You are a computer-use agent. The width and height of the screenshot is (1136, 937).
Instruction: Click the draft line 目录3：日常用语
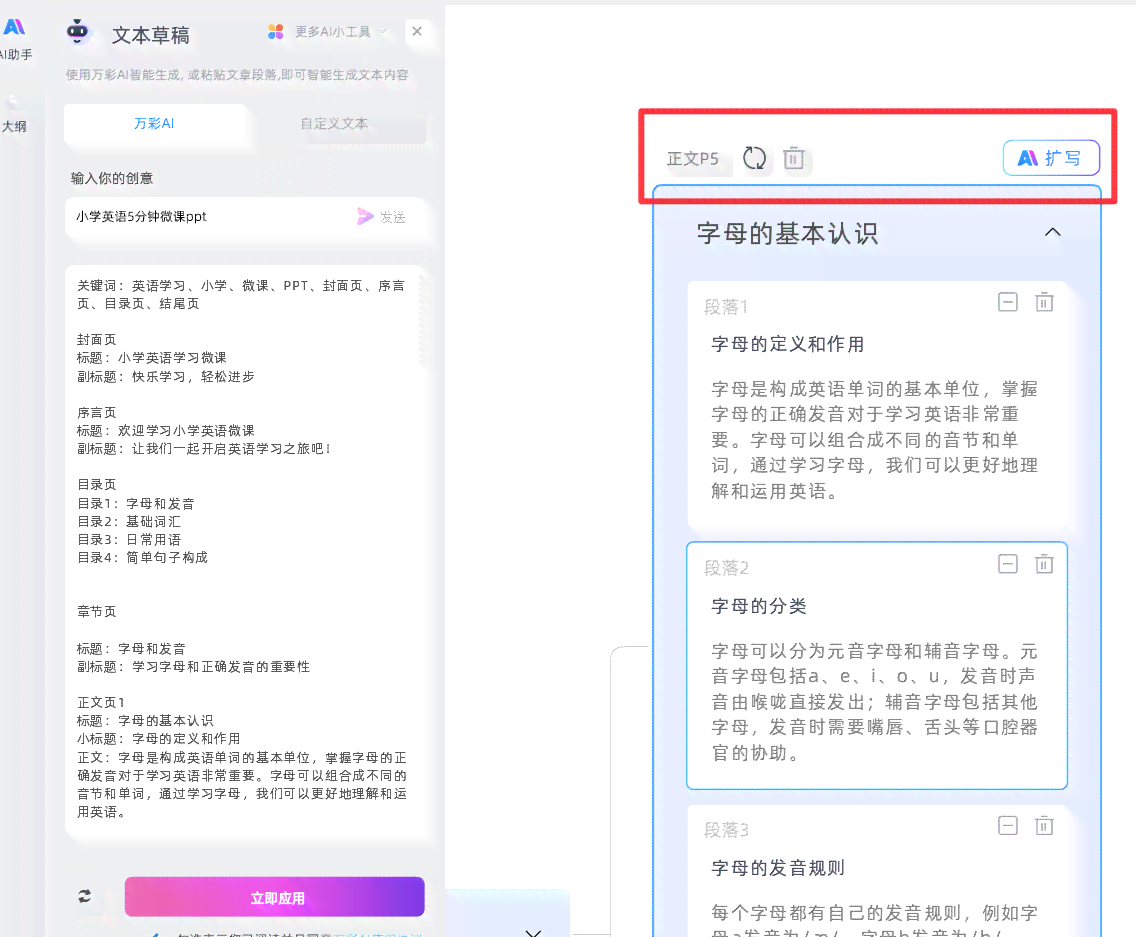click(129, 540)
